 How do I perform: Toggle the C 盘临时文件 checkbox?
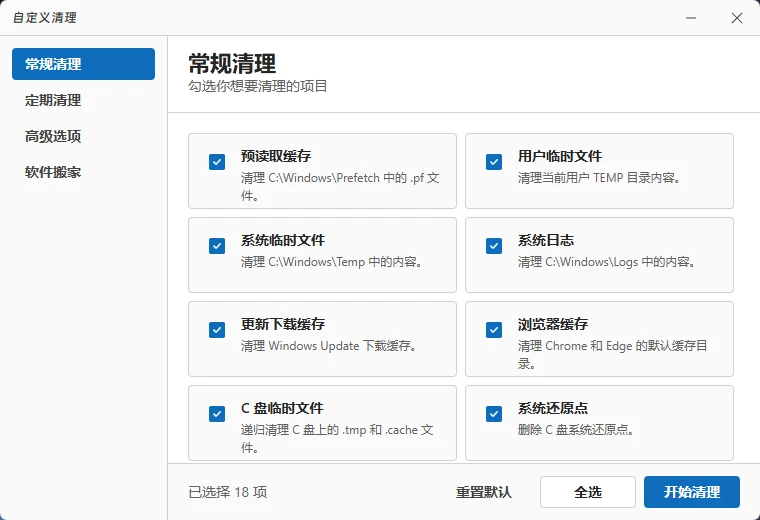(217, 414)
